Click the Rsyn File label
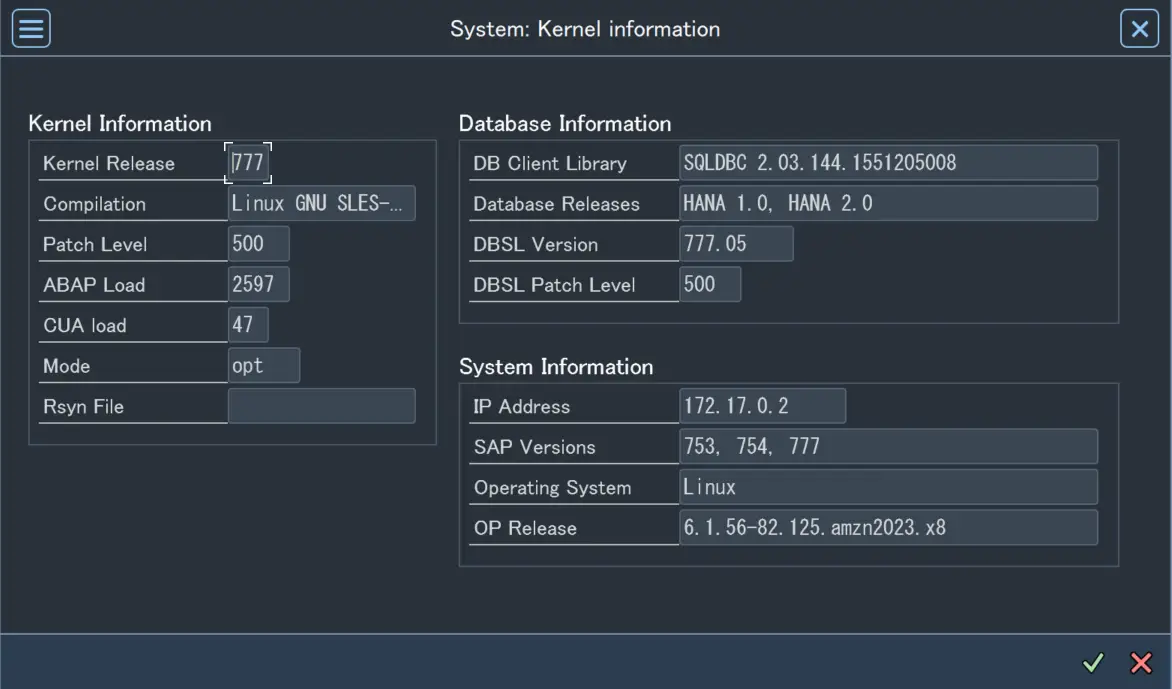This screenshot has height=689, width=1172. (83, 407)
